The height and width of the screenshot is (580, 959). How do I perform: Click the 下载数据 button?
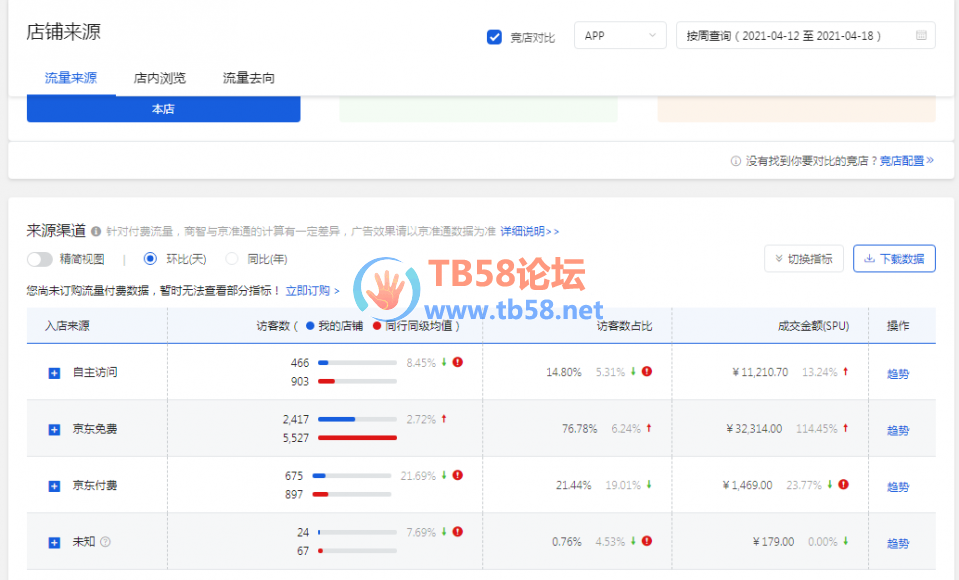point(894,259)
